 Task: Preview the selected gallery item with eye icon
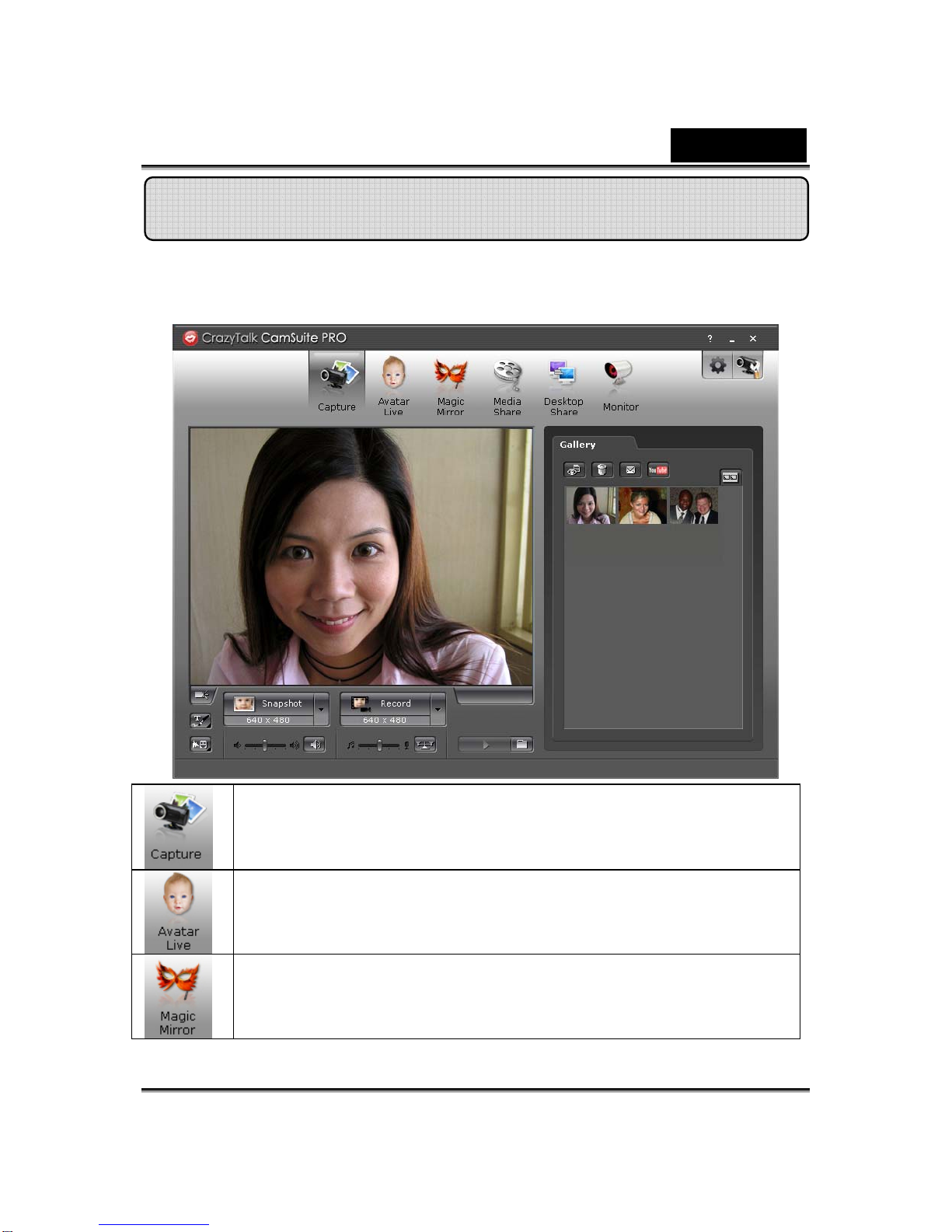pyautogui.click(x=574, y=469)
